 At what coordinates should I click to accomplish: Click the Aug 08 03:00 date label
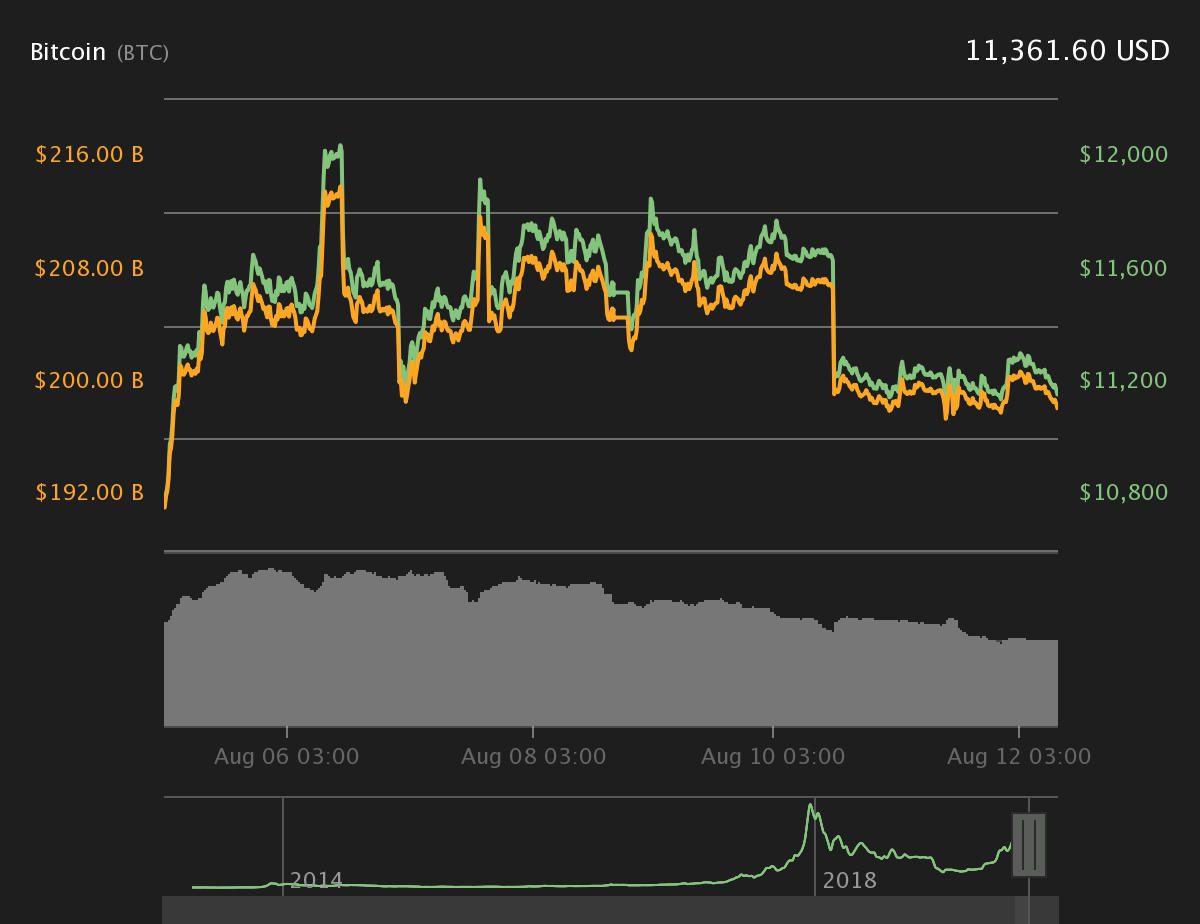click(x=533, y=757)
